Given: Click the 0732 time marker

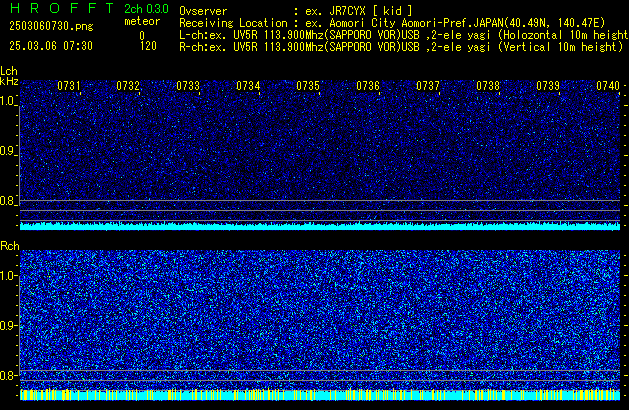Looking at the screenshot, I should click(128, 86).
